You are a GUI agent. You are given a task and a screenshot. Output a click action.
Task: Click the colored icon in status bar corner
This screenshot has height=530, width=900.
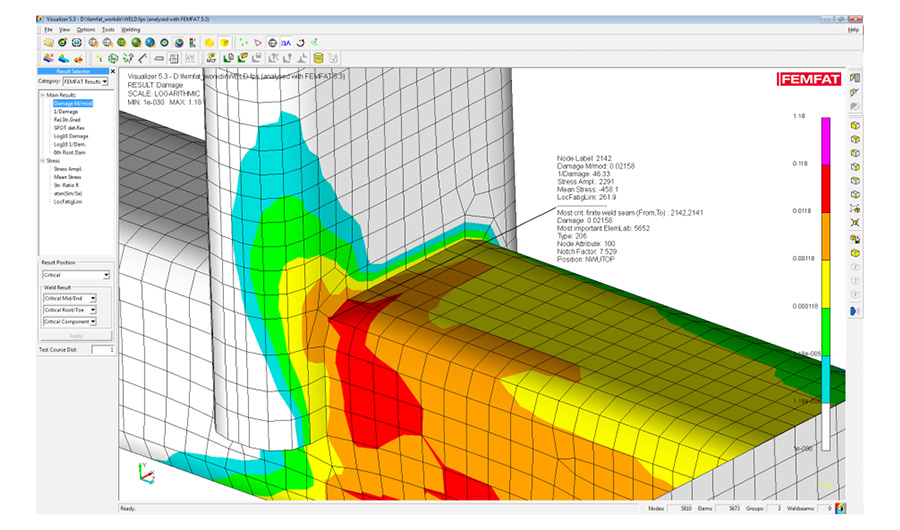click(840, 508)
